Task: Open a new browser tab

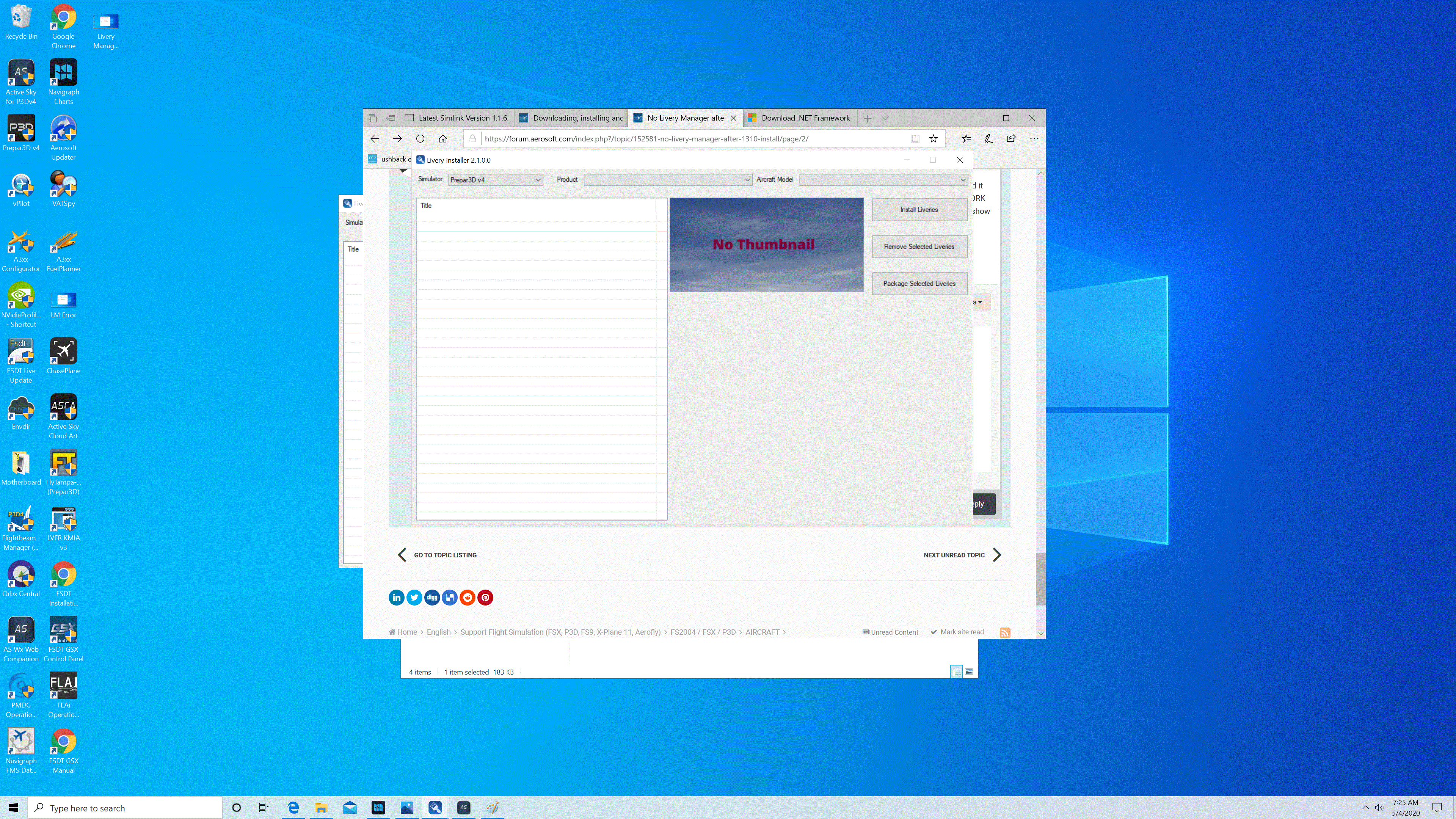Action: [x=867, y=118]
